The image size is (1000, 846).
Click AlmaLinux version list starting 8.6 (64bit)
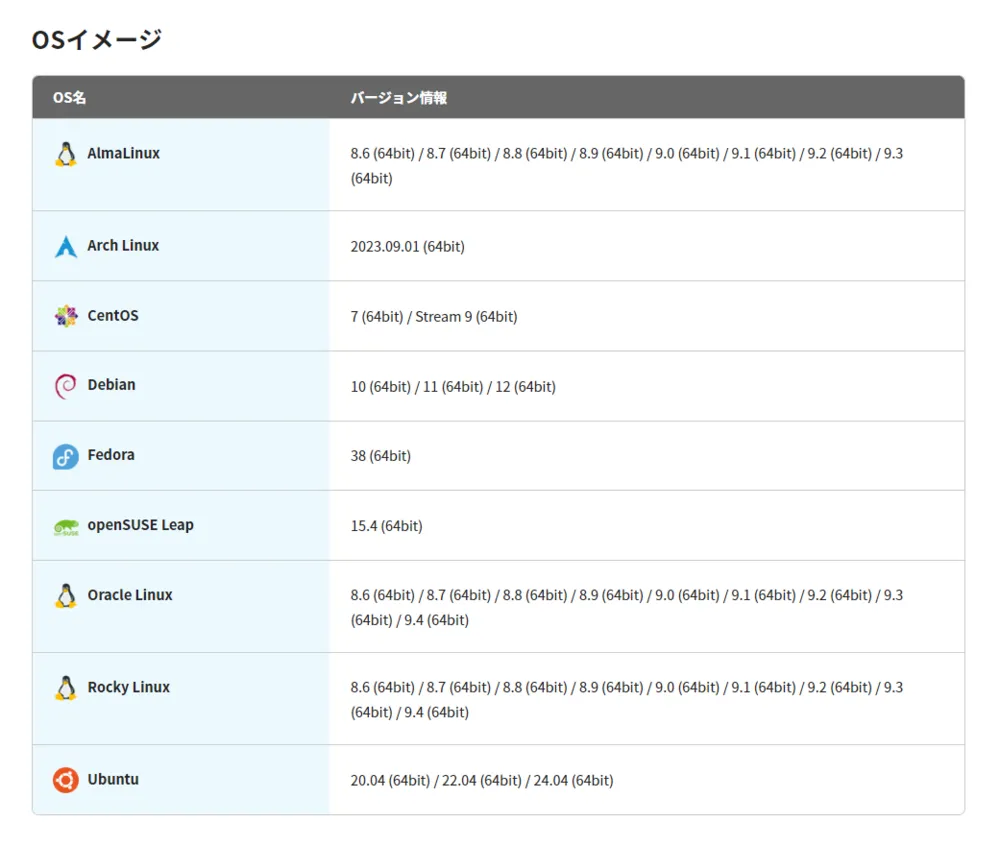click(x=627, y=166)
